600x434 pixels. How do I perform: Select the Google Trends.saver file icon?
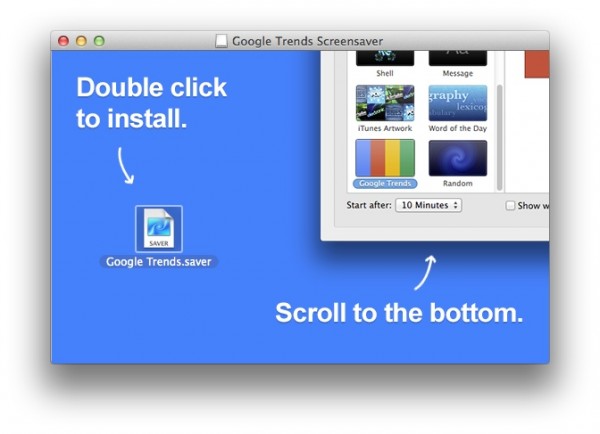(159, 229)
